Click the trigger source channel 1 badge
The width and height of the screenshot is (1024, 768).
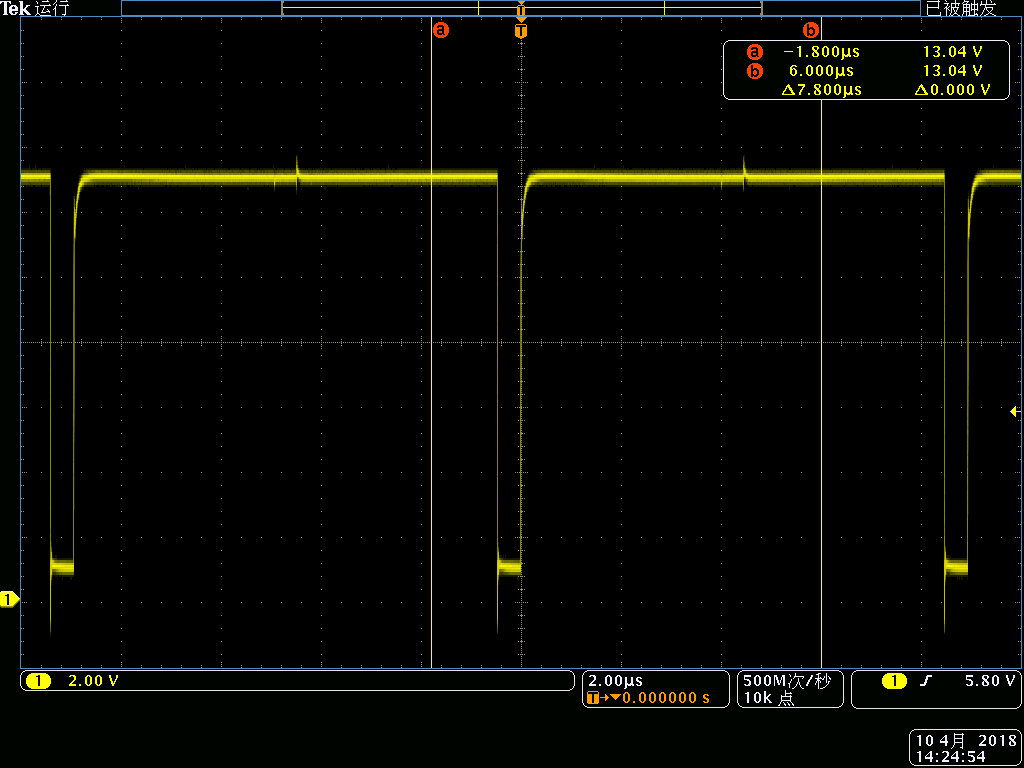click(x=894, y=681)
